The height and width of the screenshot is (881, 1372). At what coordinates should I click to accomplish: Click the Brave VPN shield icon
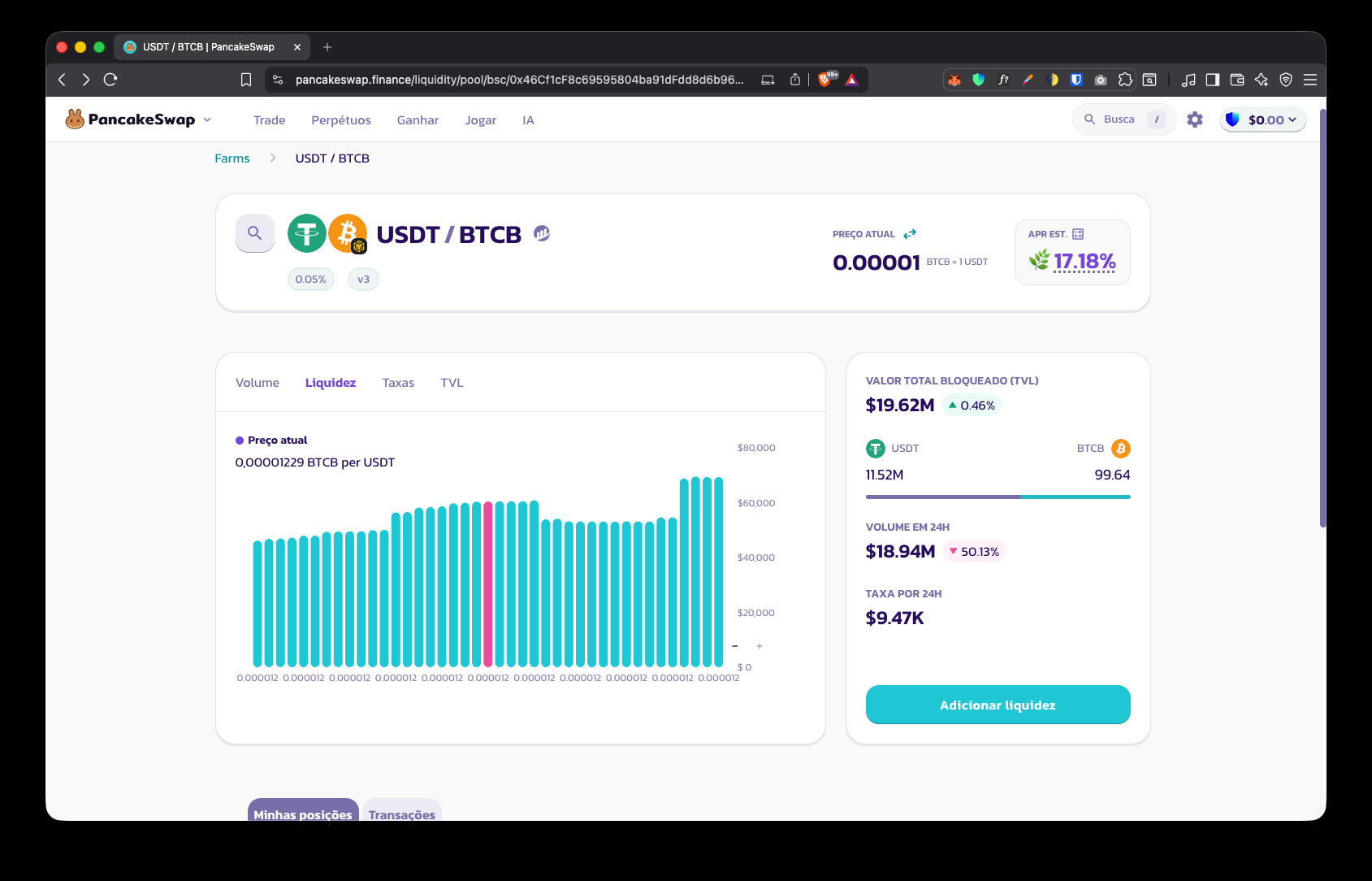click(1286, 80)
